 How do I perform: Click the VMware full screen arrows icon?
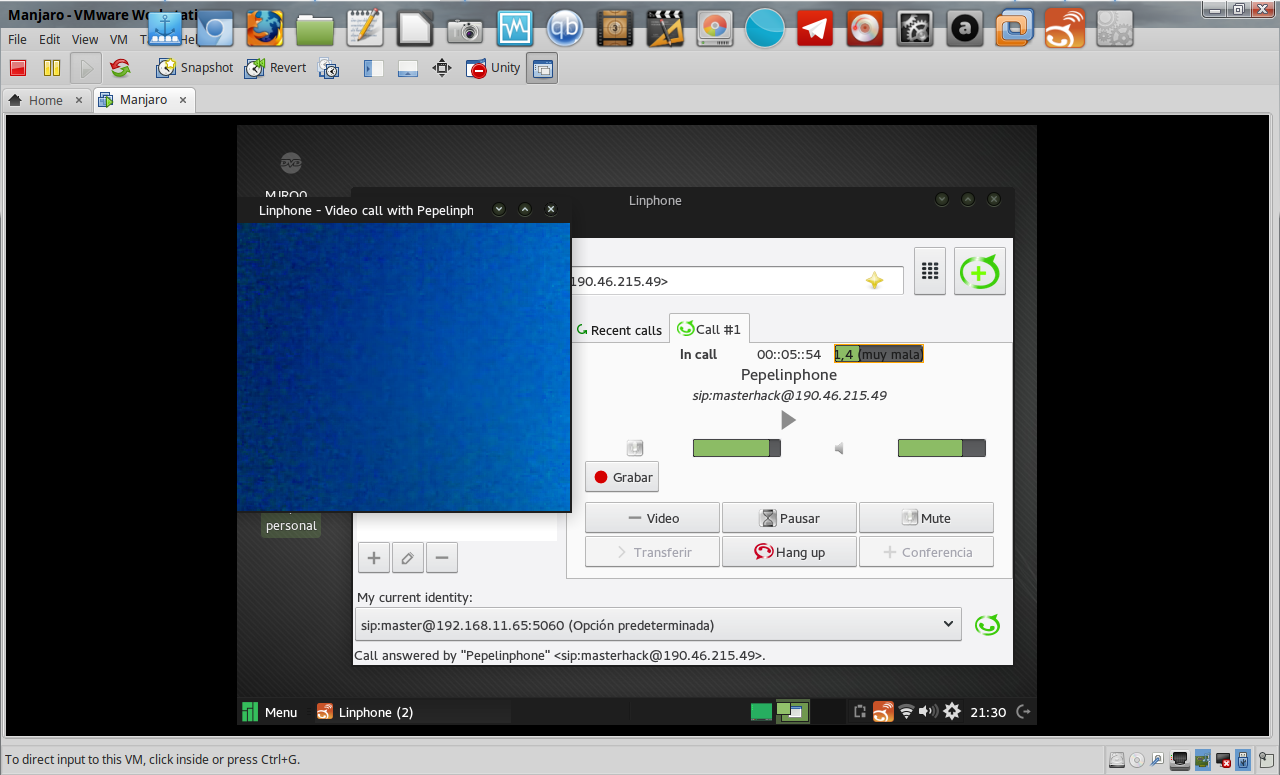coord(441,68)
